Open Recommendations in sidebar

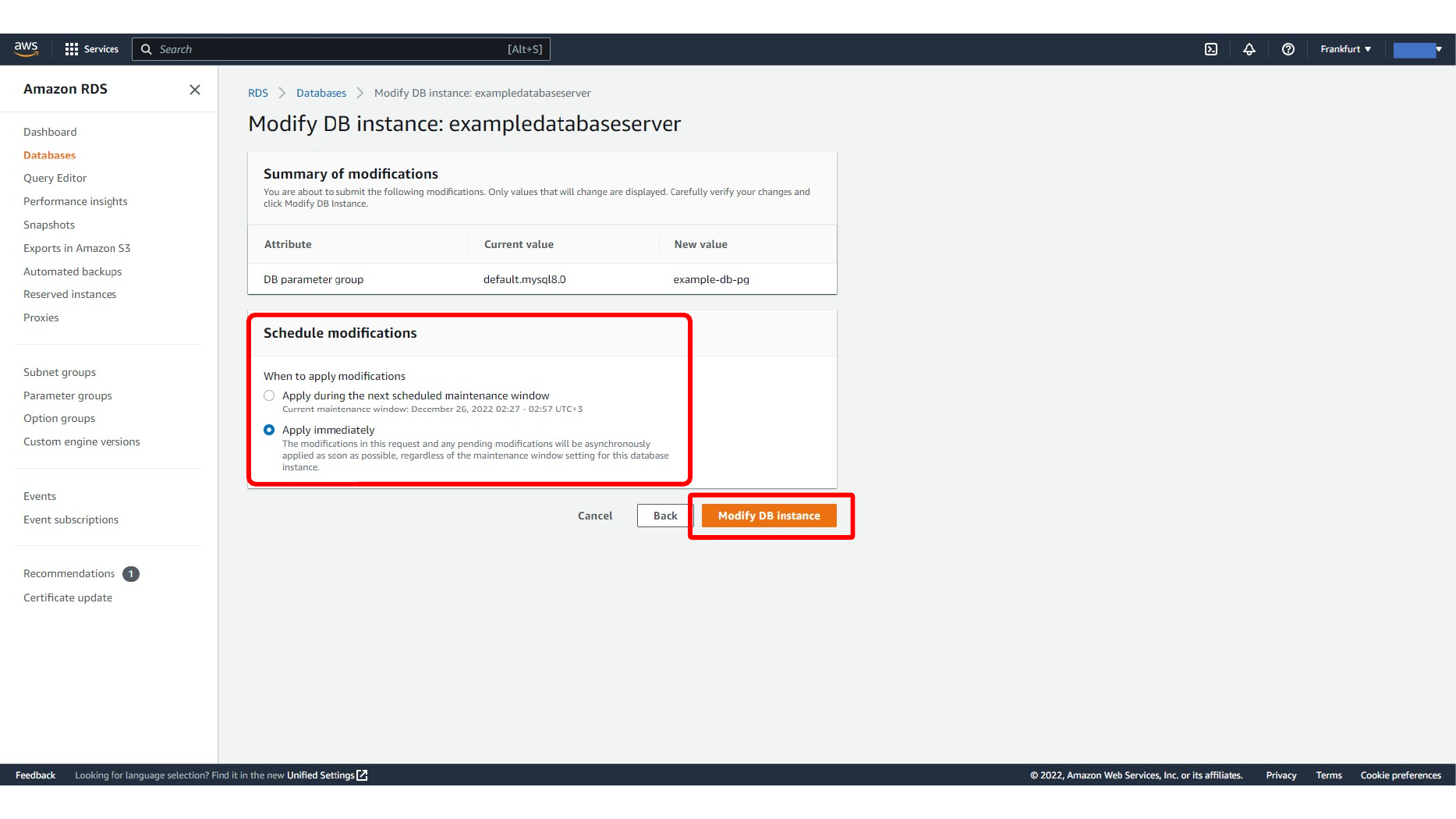(x=69, y=573)
